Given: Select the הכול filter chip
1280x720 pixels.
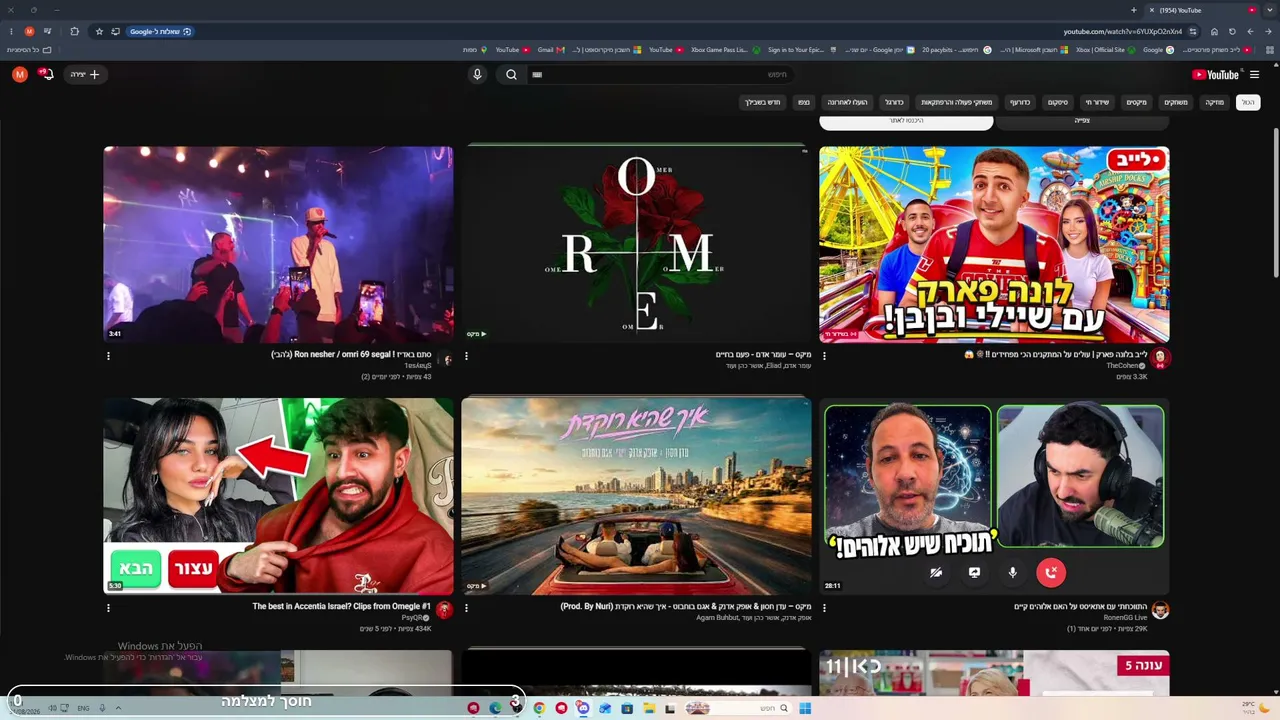Looking at the screenshot, I should (x=1247, y=102).
